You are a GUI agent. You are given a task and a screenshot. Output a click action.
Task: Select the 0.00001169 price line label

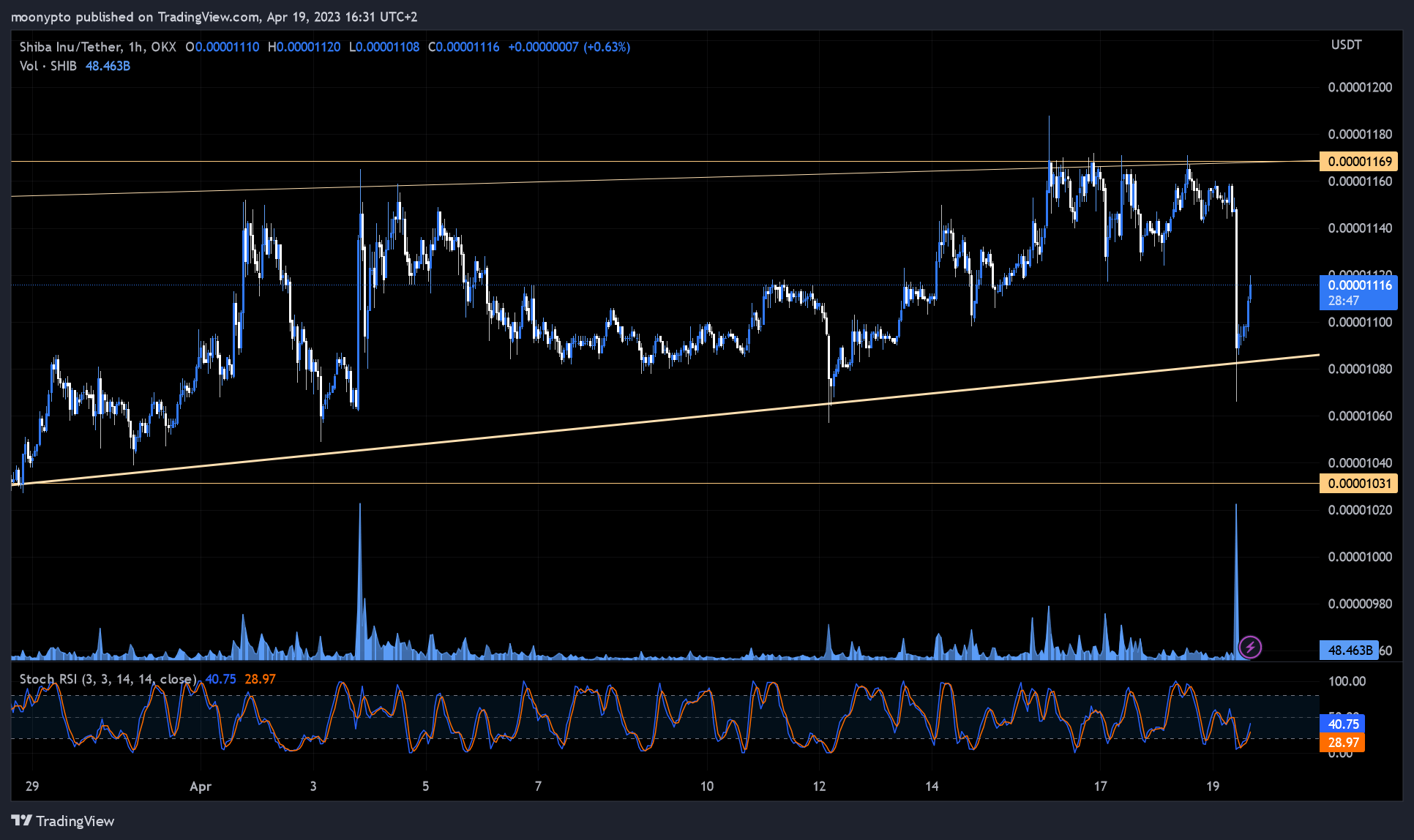(1359, 161)
